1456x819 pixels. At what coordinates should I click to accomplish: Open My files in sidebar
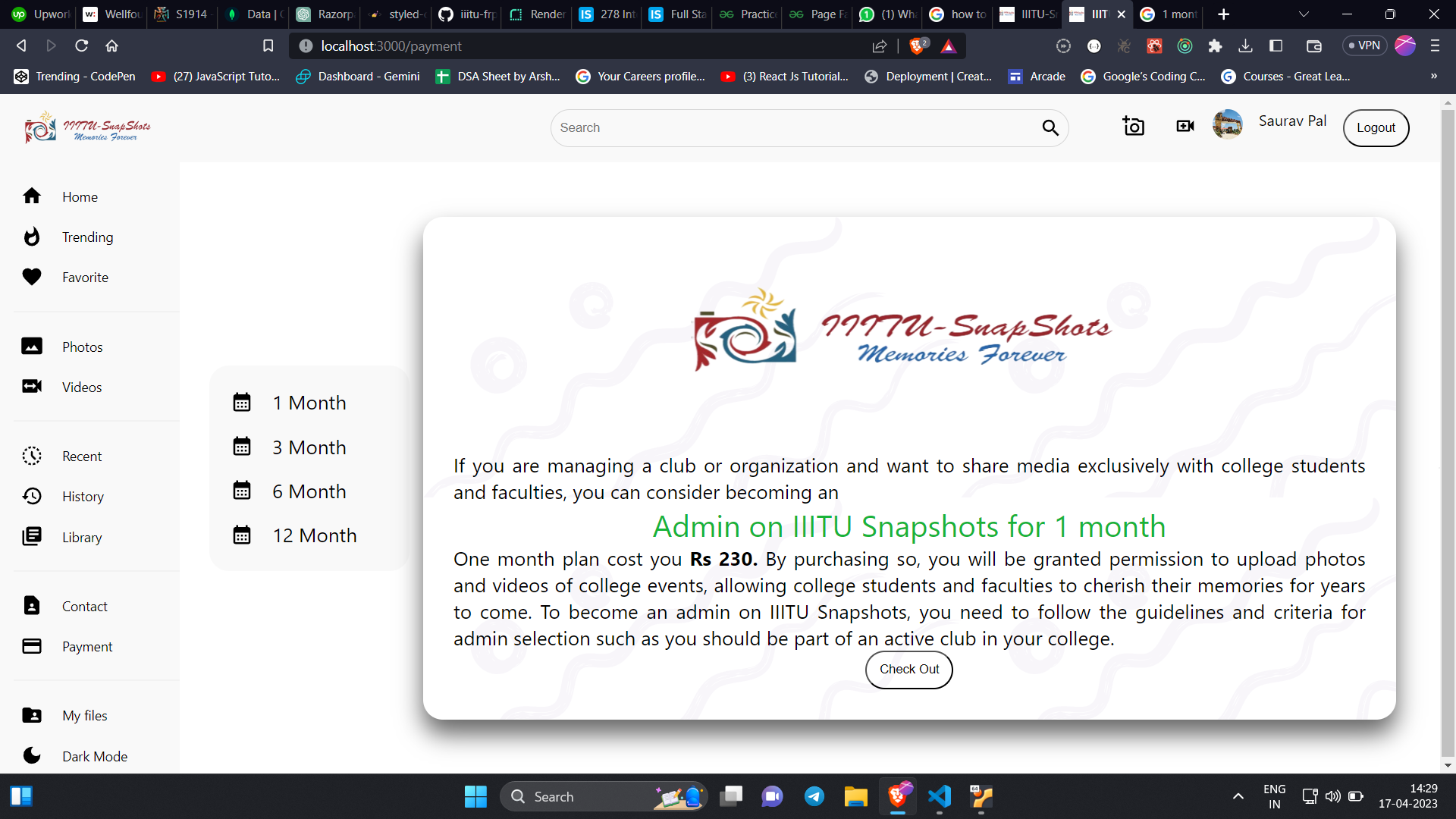pyautogui.click(x=84, y=716)
